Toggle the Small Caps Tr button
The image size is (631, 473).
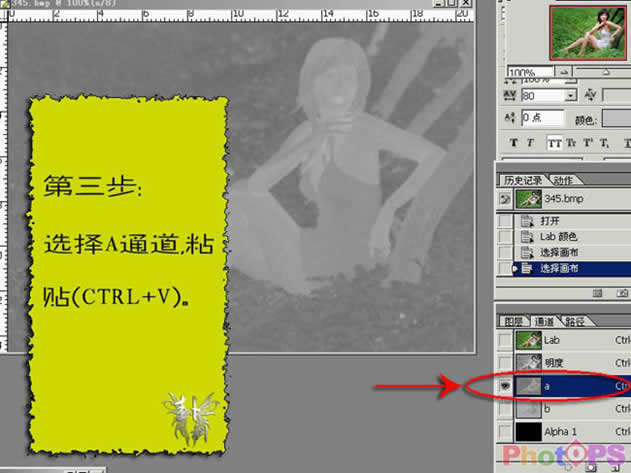pyautogui.click(x=571, y=143)
